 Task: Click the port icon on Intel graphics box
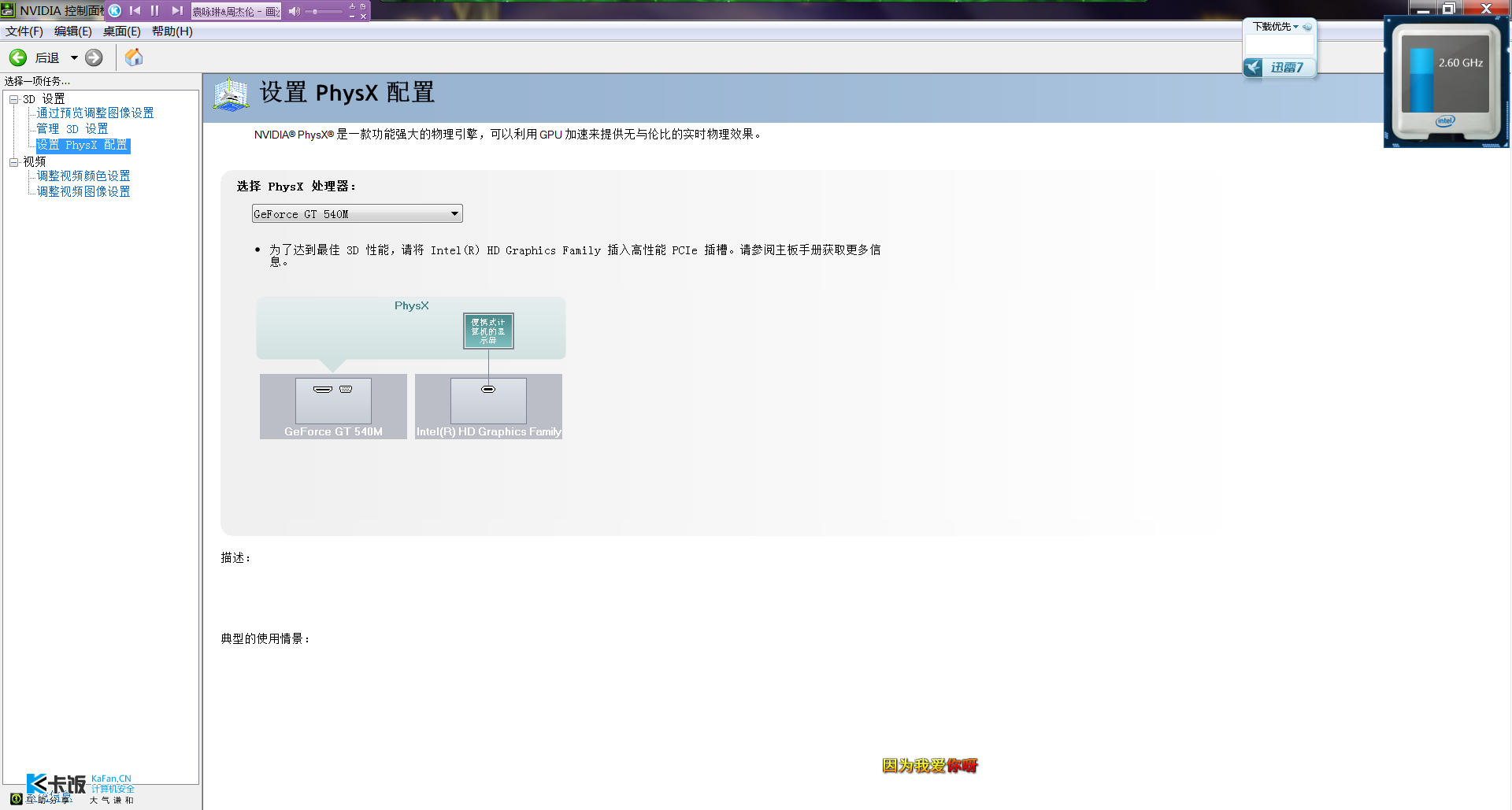tap(488, 390)
